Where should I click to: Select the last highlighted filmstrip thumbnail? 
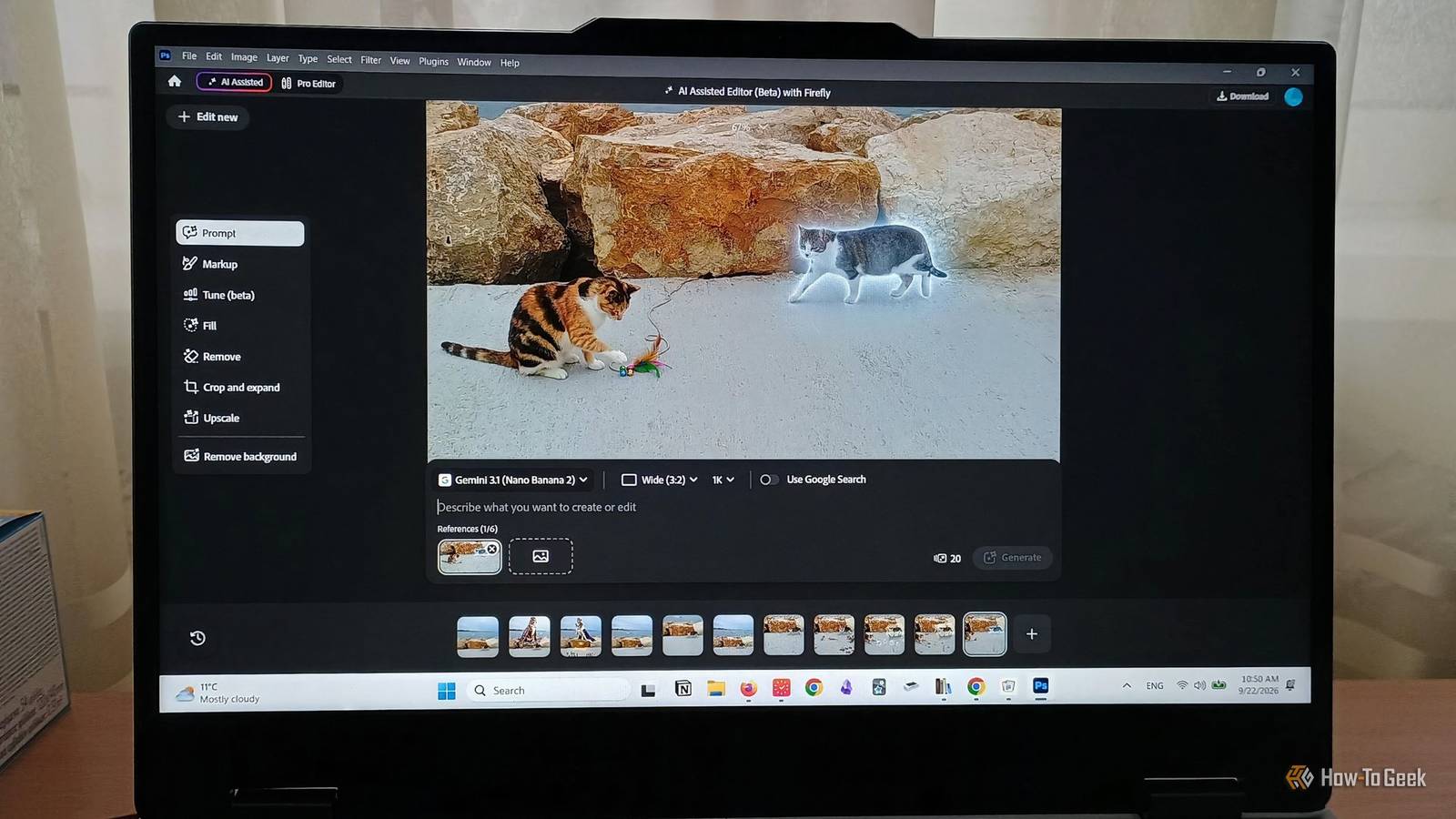[985, 634]
